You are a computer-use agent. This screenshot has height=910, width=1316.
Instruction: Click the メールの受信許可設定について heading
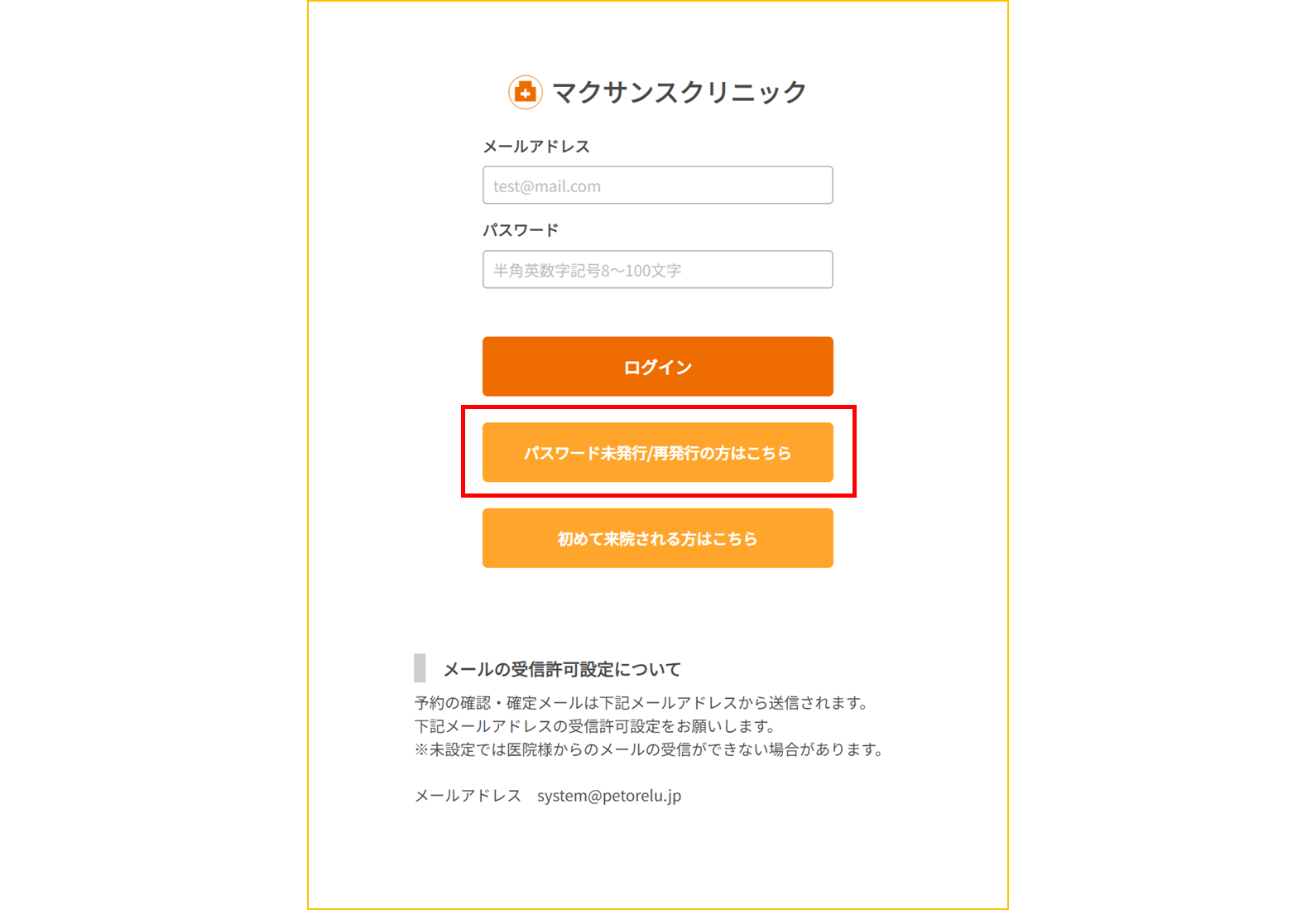pos(562,669)
